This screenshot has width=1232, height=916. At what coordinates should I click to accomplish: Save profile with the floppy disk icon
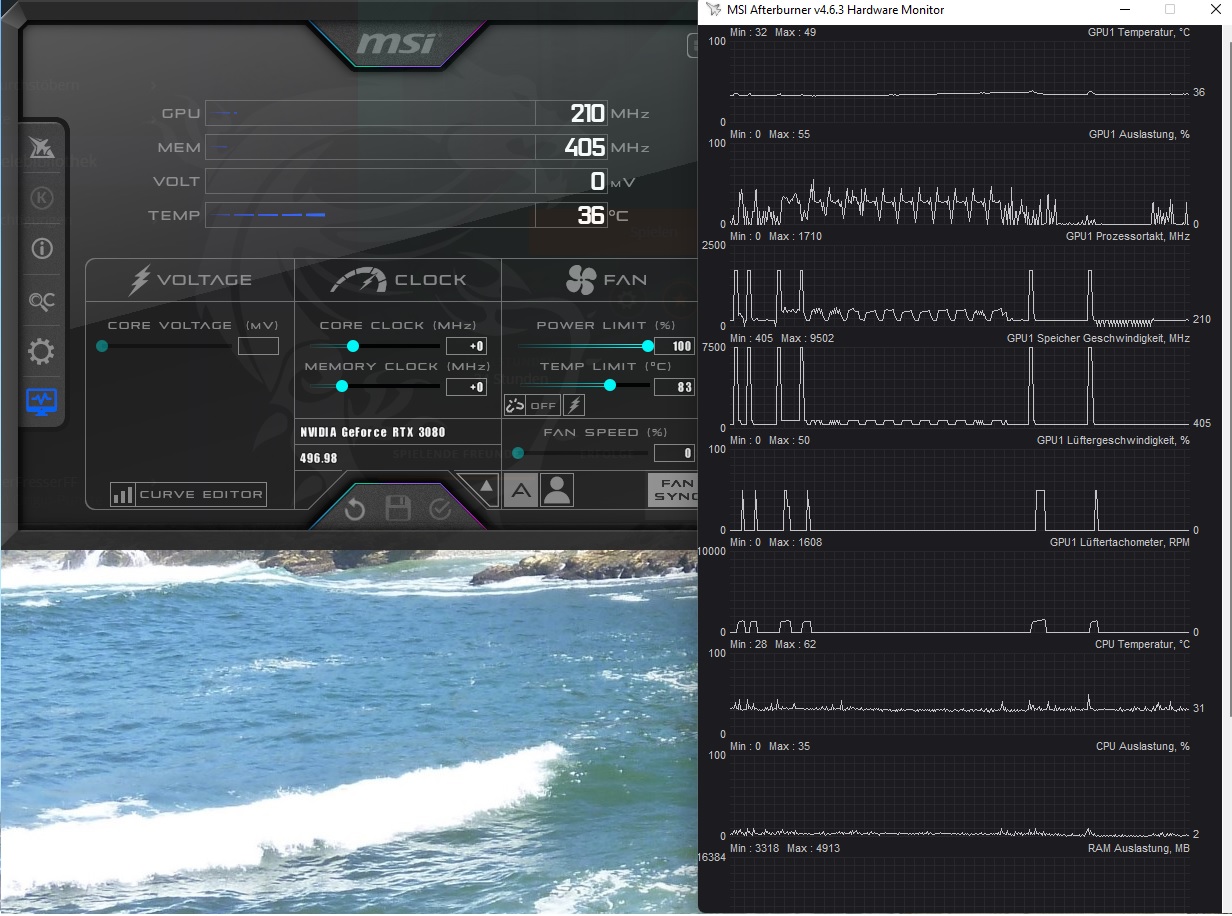pos(398,509)
